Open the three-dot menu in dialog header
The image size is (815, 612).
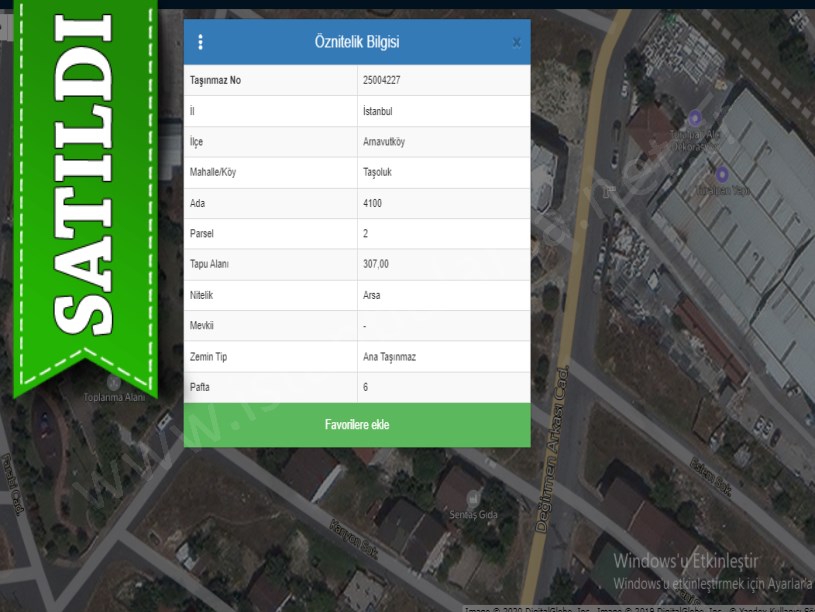[200, 42]
